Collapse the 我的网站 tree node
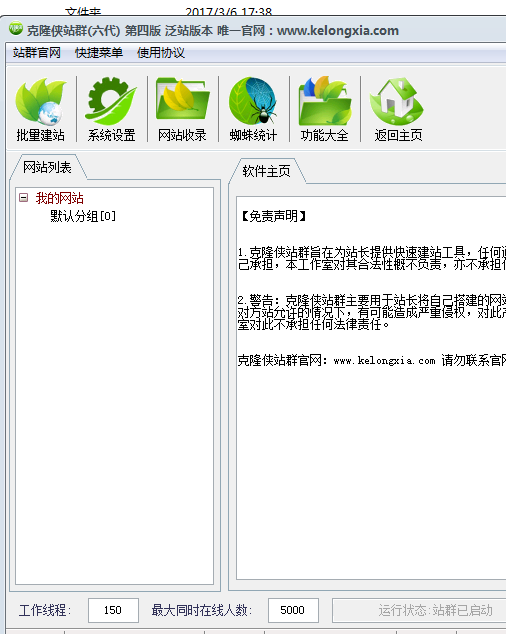Image resolution: width=506 pixels, height=634 pixels. (x=23, y=198)
